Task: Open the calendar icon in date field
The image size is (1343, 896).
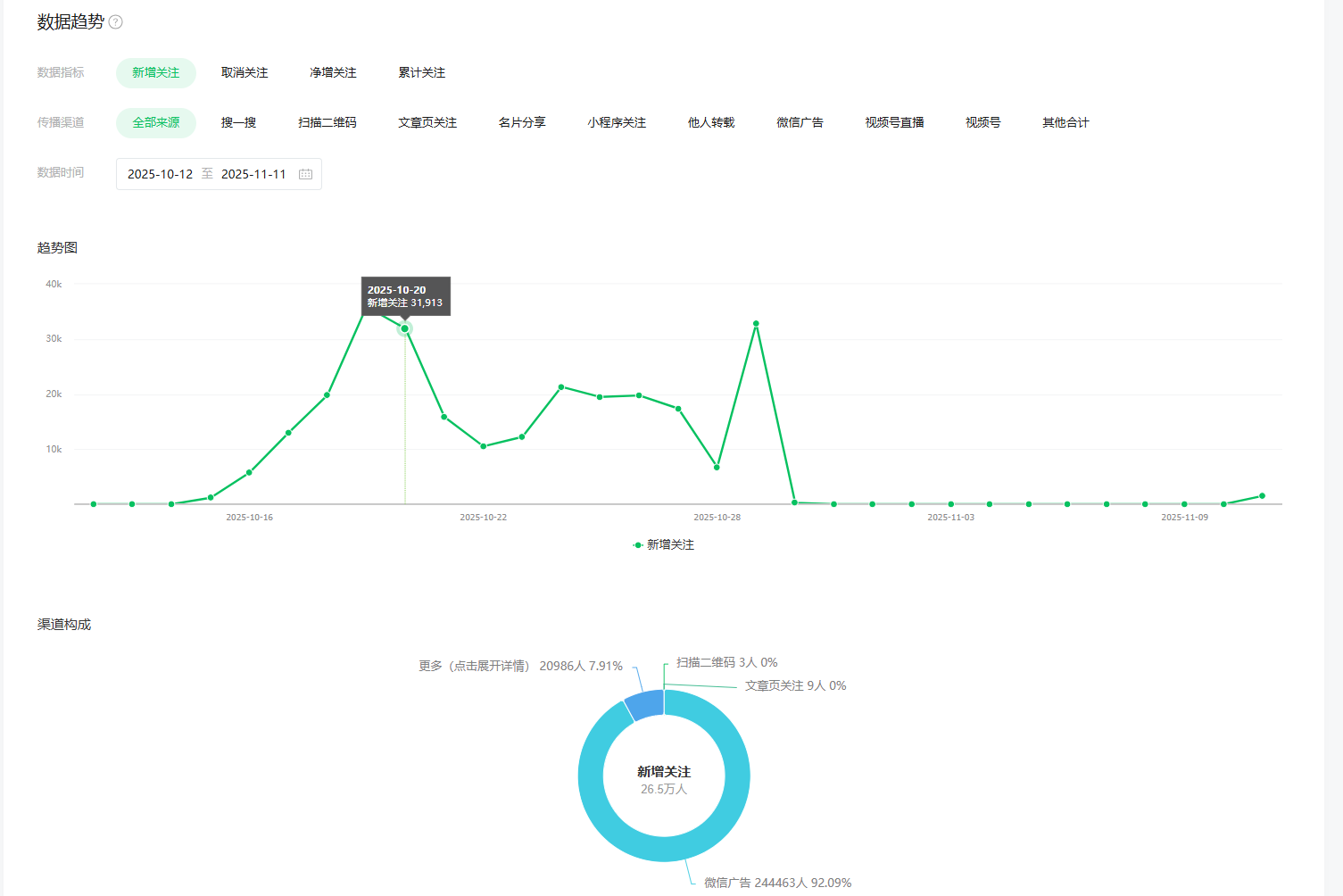Action: [305, 174]
